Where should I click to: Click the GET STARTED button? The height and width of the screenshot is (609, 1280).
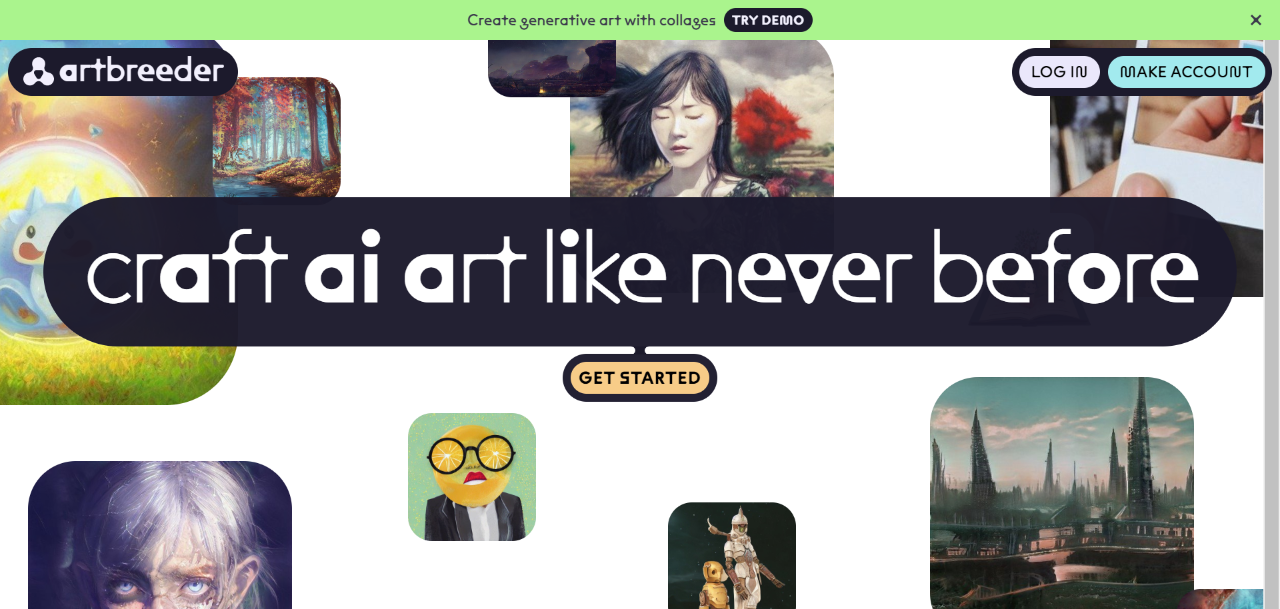(640, 378)
